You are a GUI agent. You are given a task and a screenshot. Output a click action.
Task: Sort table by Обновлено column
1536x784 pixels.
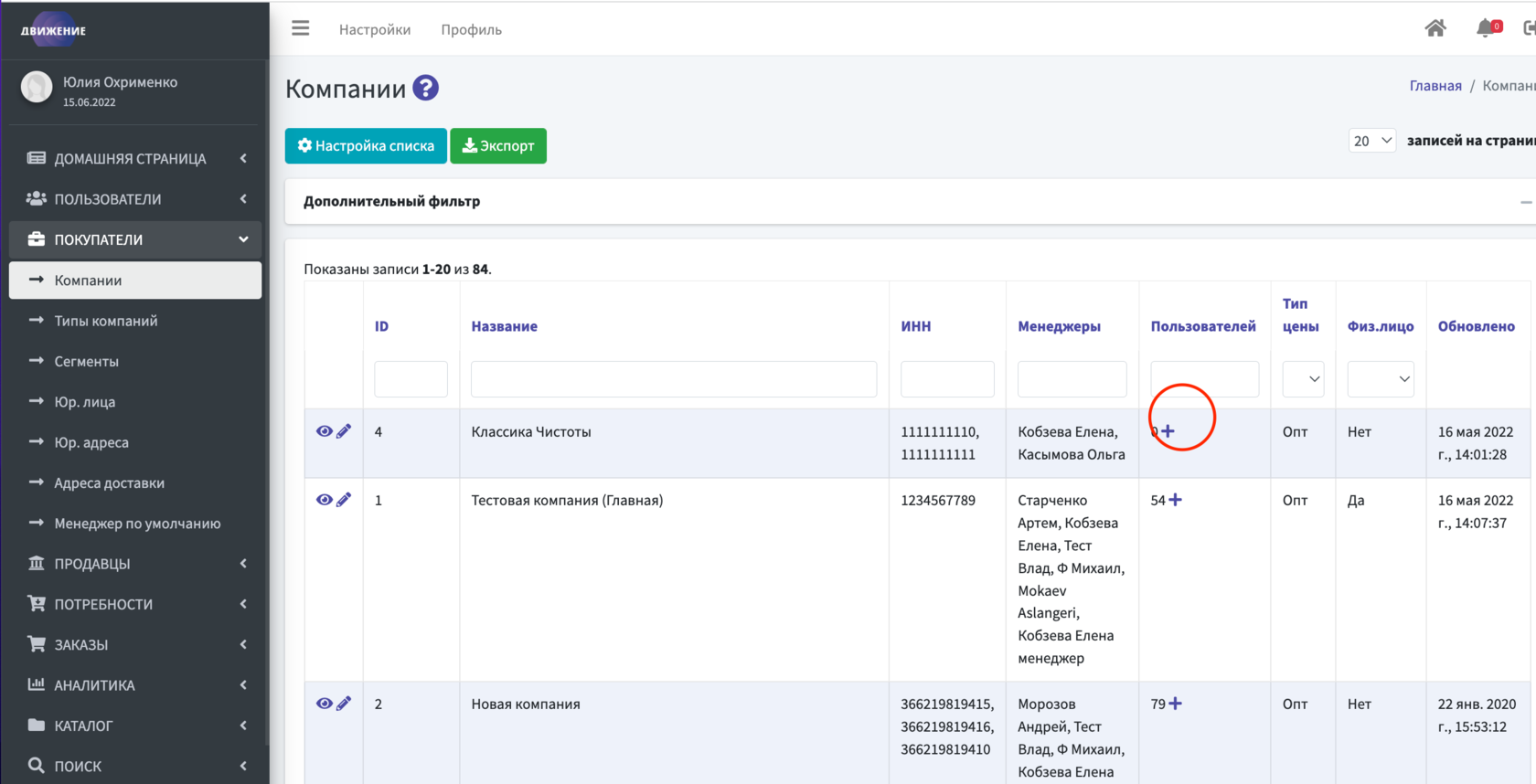[x=1476, y=326]
